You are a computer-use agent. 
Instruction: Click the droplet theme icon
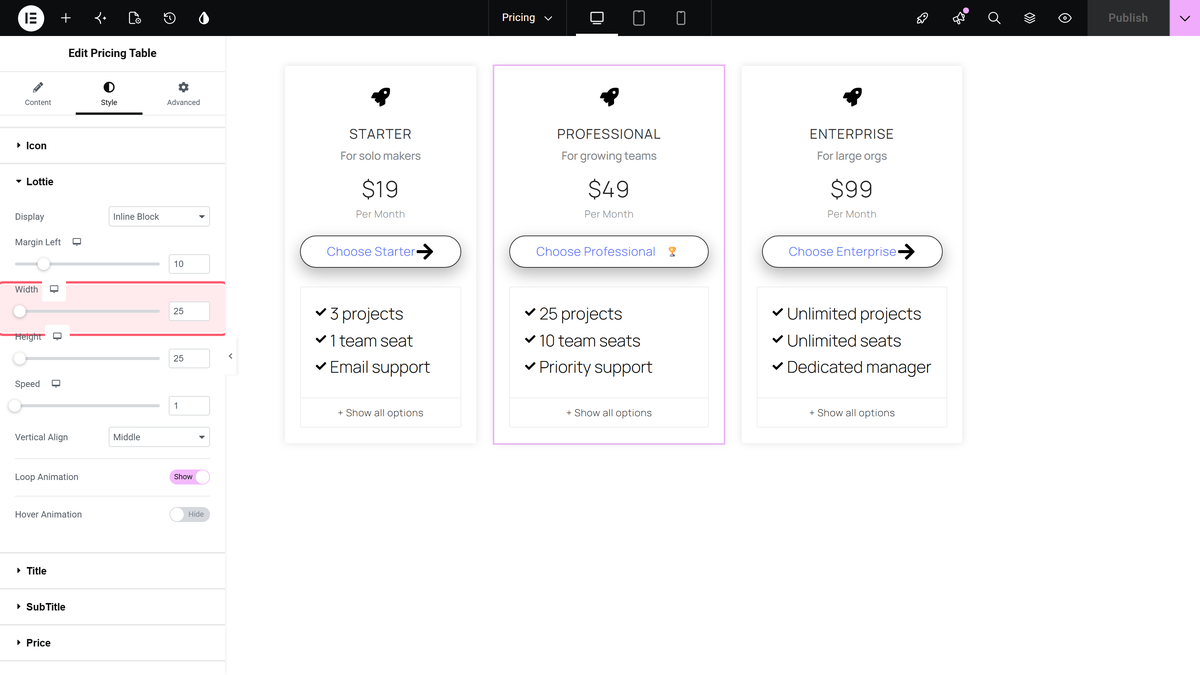tap(204, 18)
